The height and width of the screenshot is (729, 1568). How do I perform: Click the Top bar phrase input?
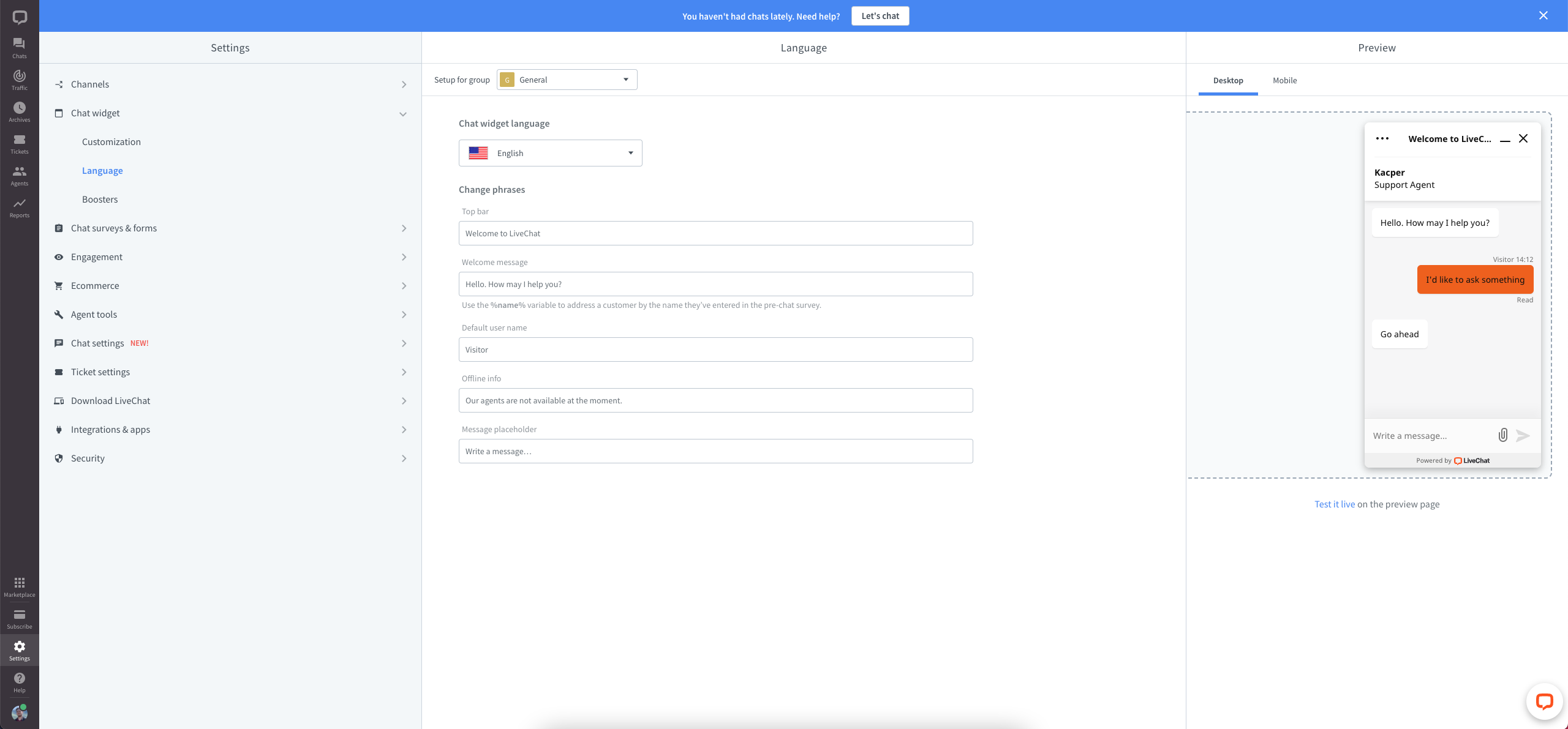(715, 233)
